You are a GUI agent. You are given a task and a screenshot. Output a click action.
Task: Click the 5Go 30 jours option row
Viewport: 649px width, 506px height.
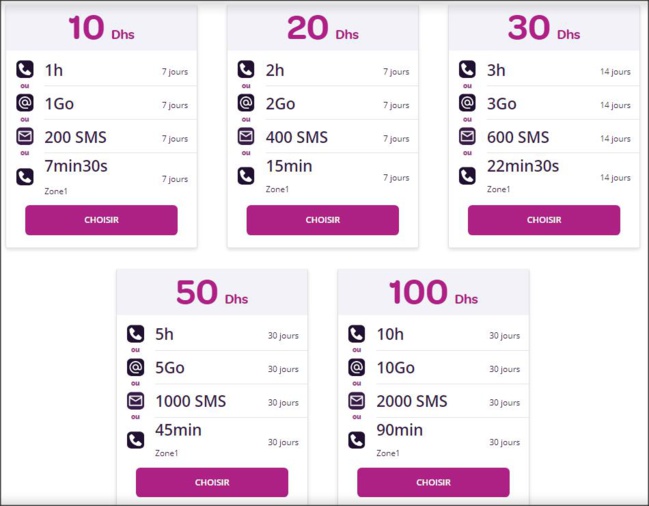(212, 368)
